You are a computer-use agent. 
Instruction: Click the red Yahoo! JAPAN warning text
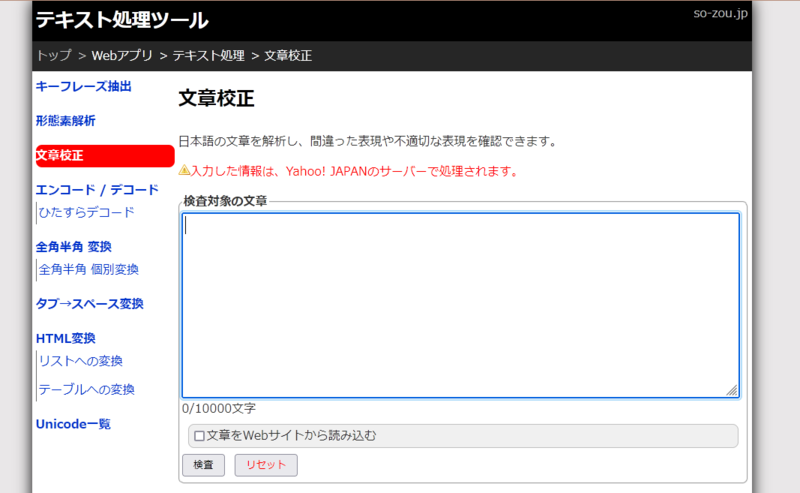pos(354,171)
